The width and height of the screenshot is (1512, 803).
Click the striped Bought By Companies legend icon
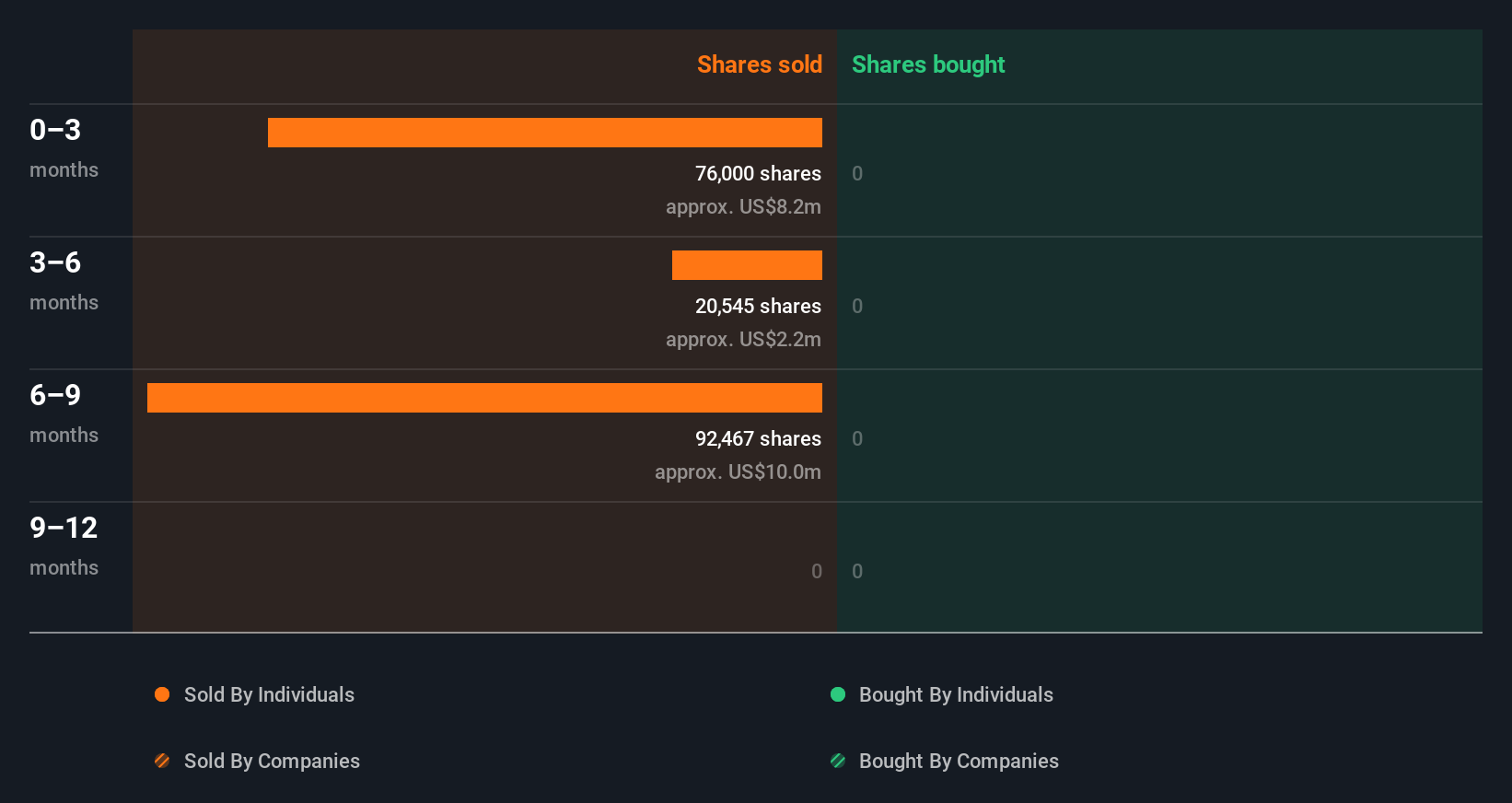point(838,761)
